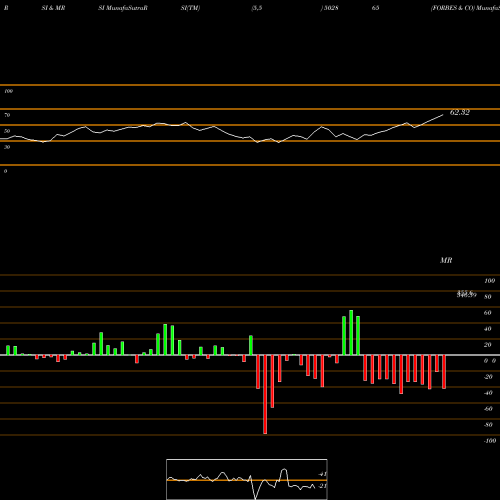
Task: Click the end of the RSI line
Action: 443,115
